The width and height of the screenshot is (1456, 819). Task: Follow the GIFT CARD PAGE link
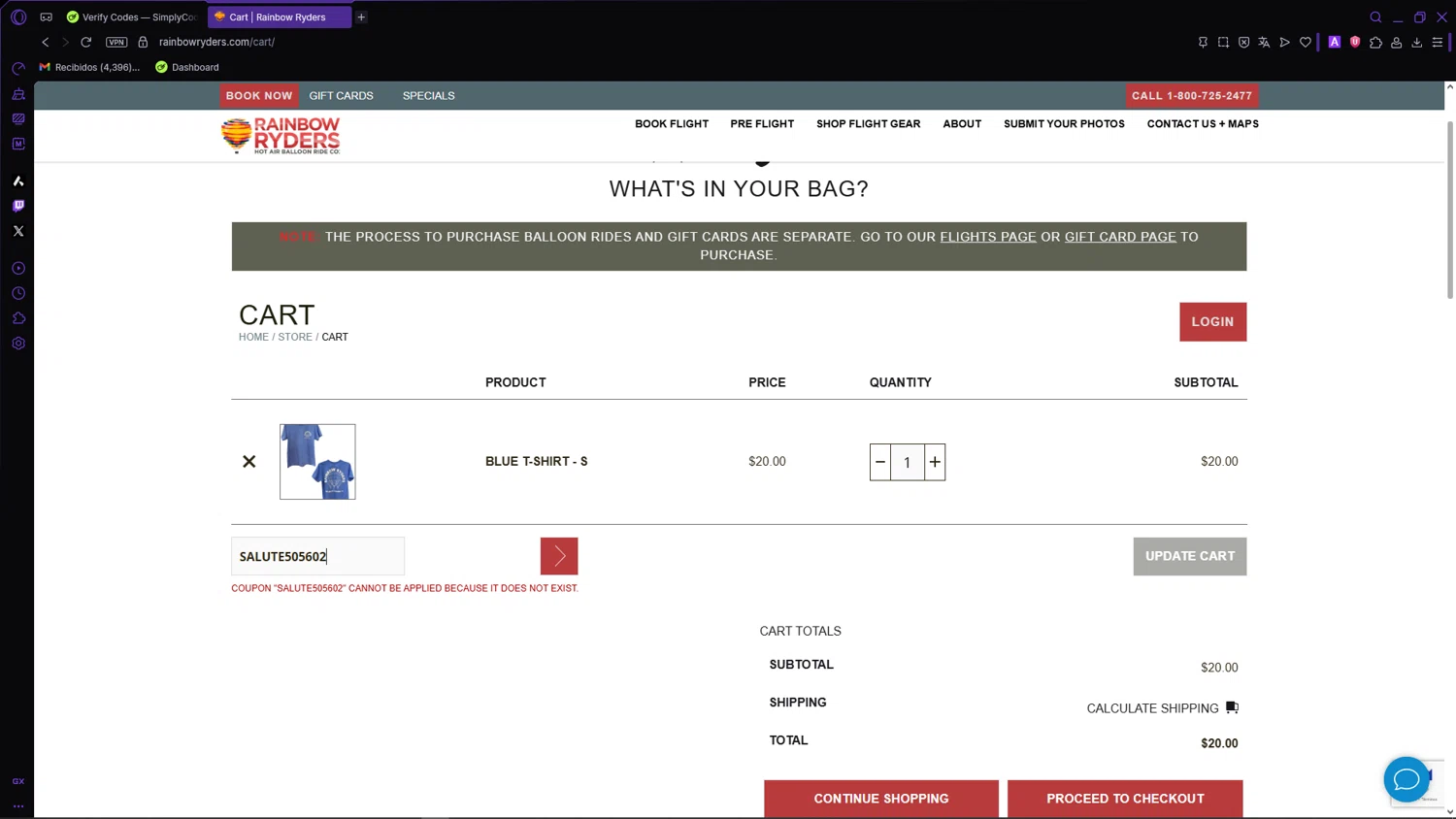[1120, 237]
